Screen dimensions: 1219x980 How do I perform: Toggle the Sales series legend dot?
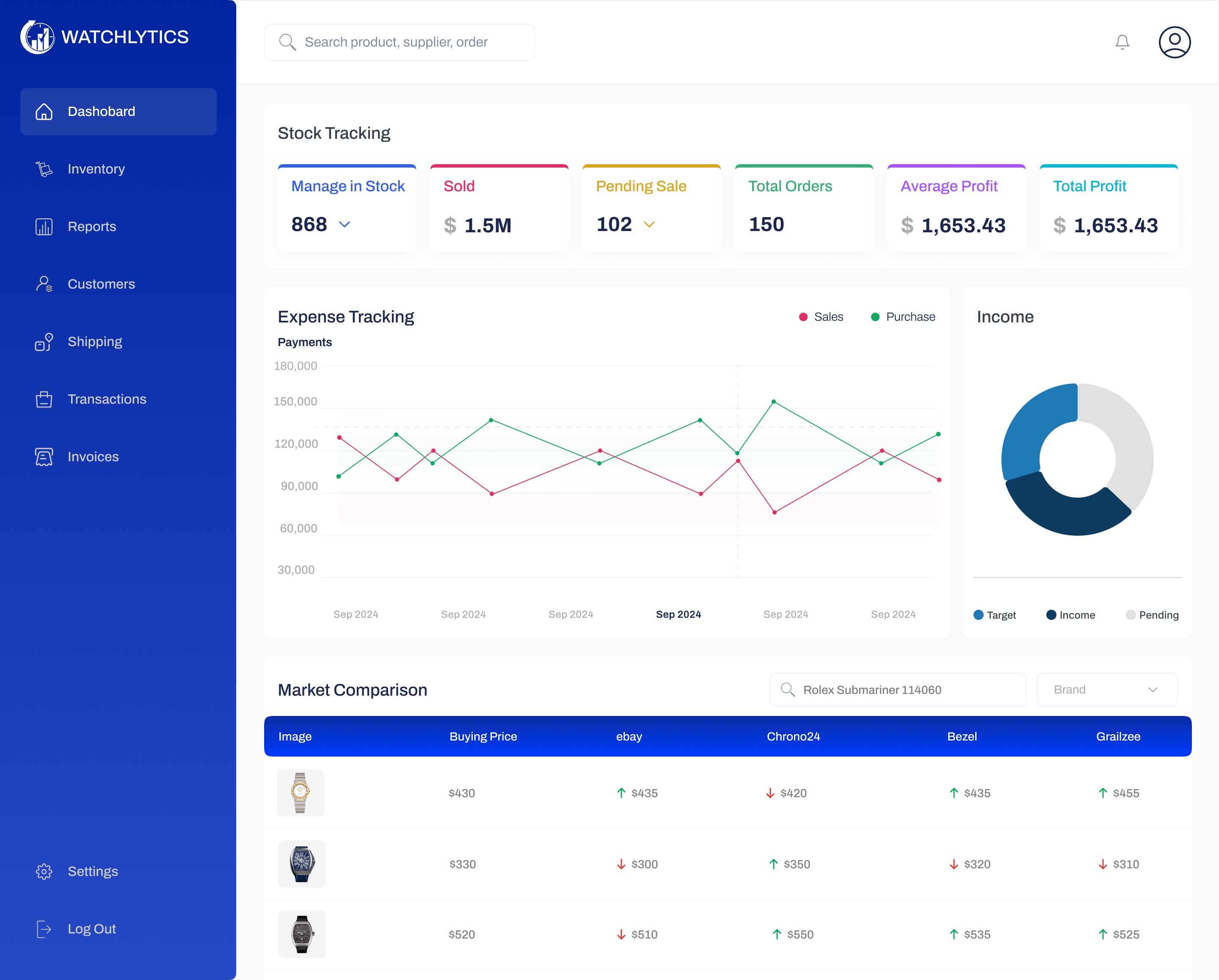coord(803,317)
